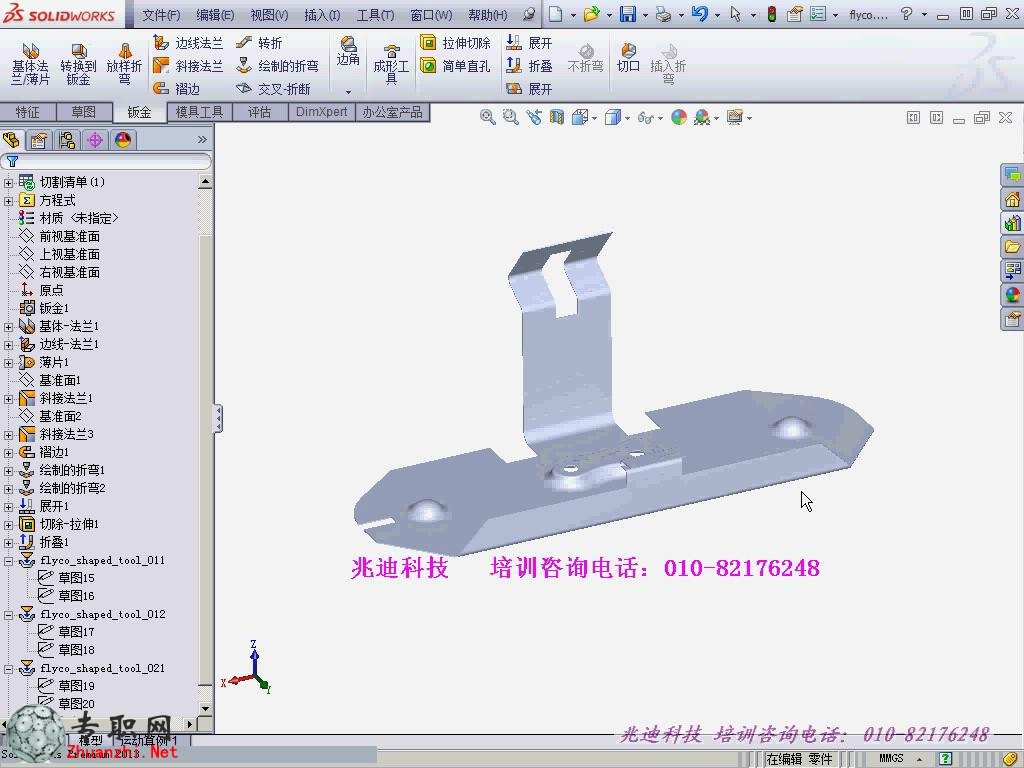
Task: Open the 文件(F) menu
Action: click(161, 14)
